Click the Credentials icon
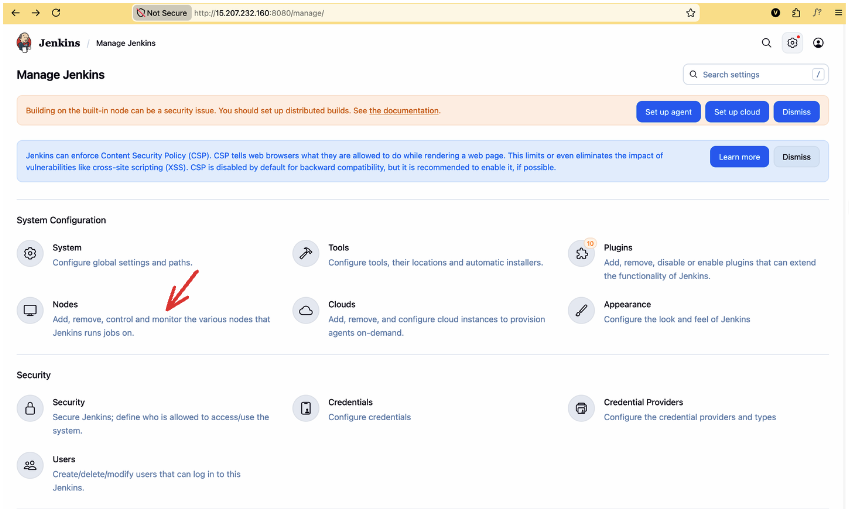Screen dimensions: 849x514 (306, 408)
